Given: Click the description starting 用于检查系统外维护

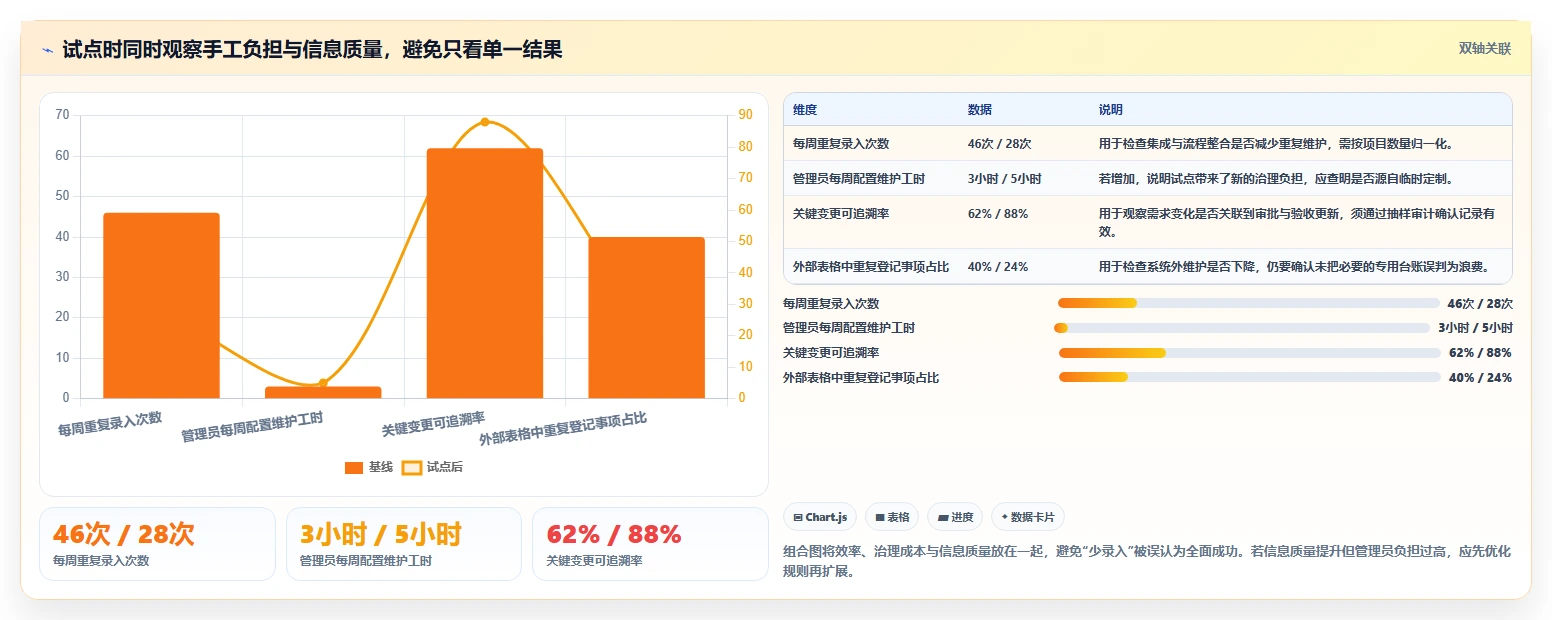Looking at the screenshot, I should click(1294, 267).
